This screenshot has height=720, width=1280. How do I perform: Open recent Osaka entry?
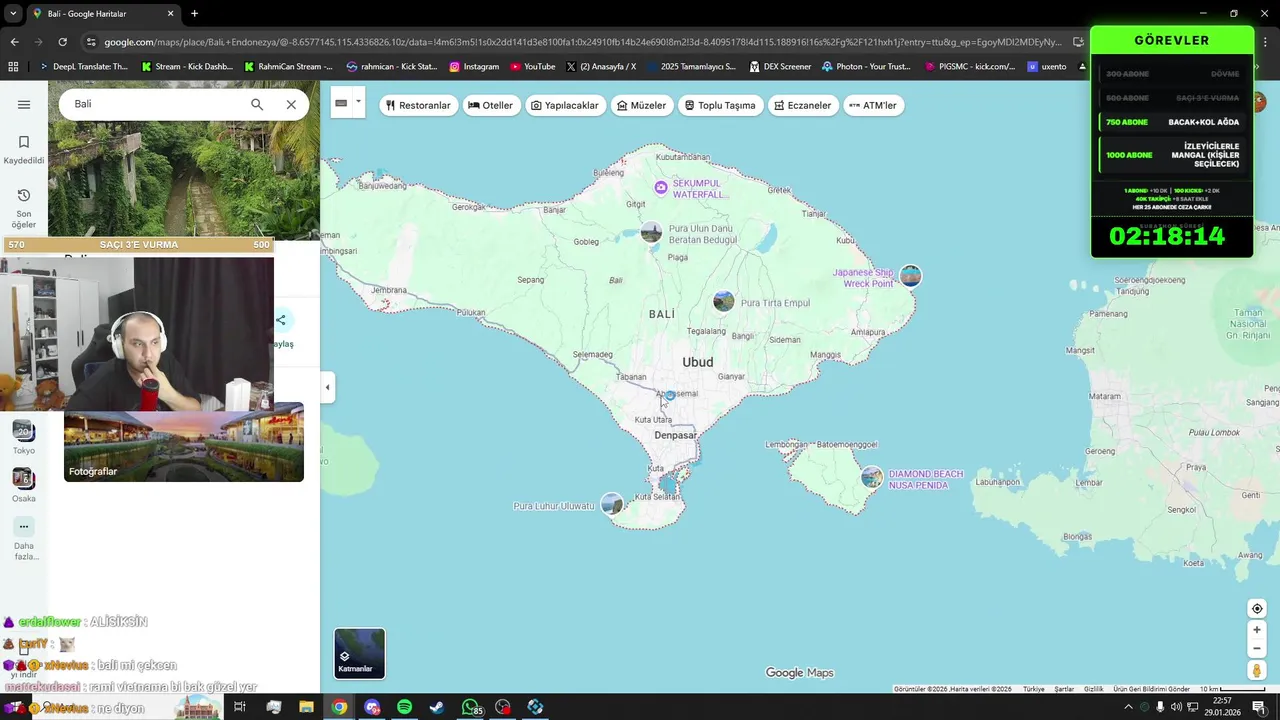[24, 486]
